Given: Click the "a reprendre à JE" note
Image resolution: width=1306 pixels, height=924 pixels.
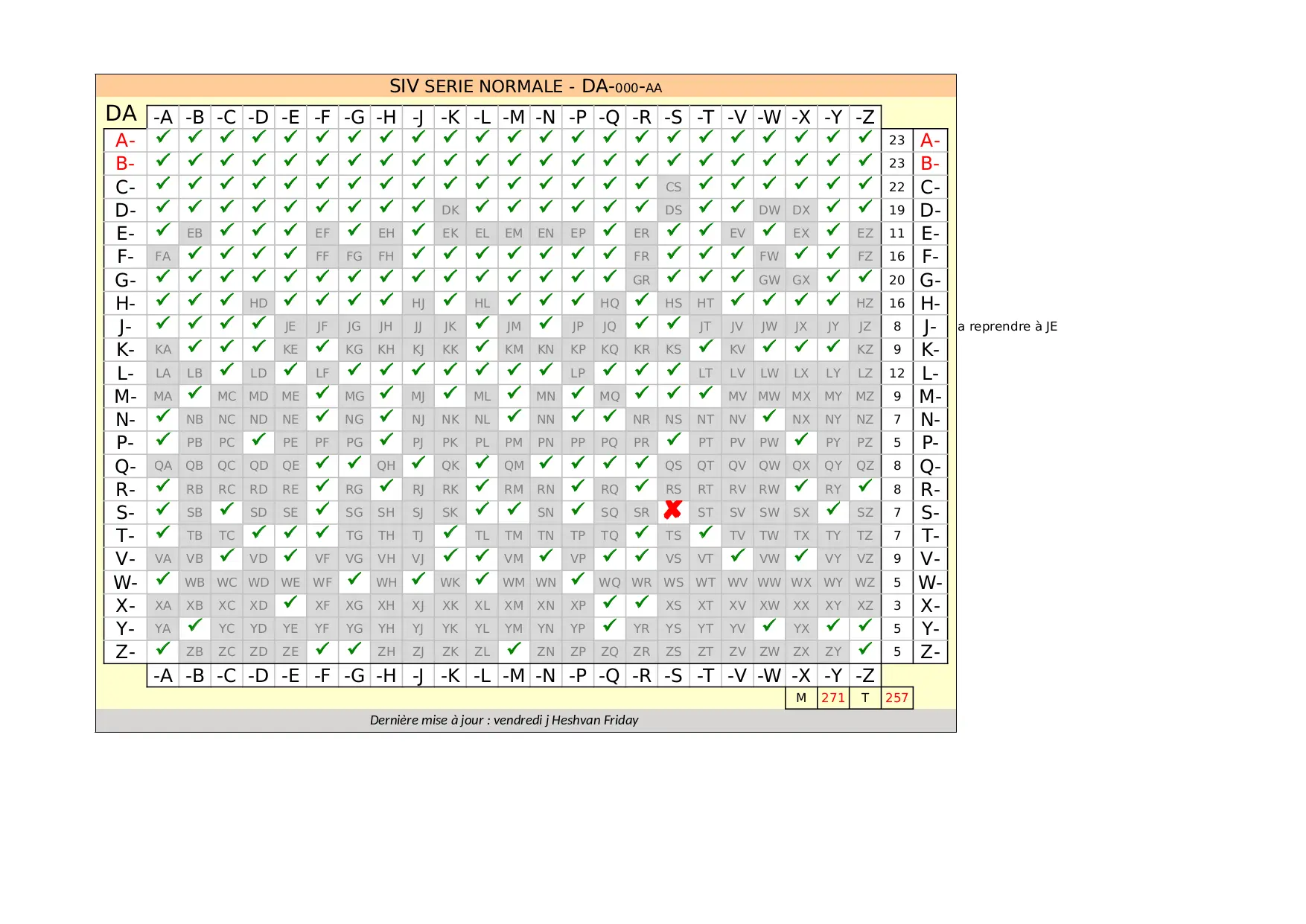Looking at the screenshot, I should [1007, 326].
